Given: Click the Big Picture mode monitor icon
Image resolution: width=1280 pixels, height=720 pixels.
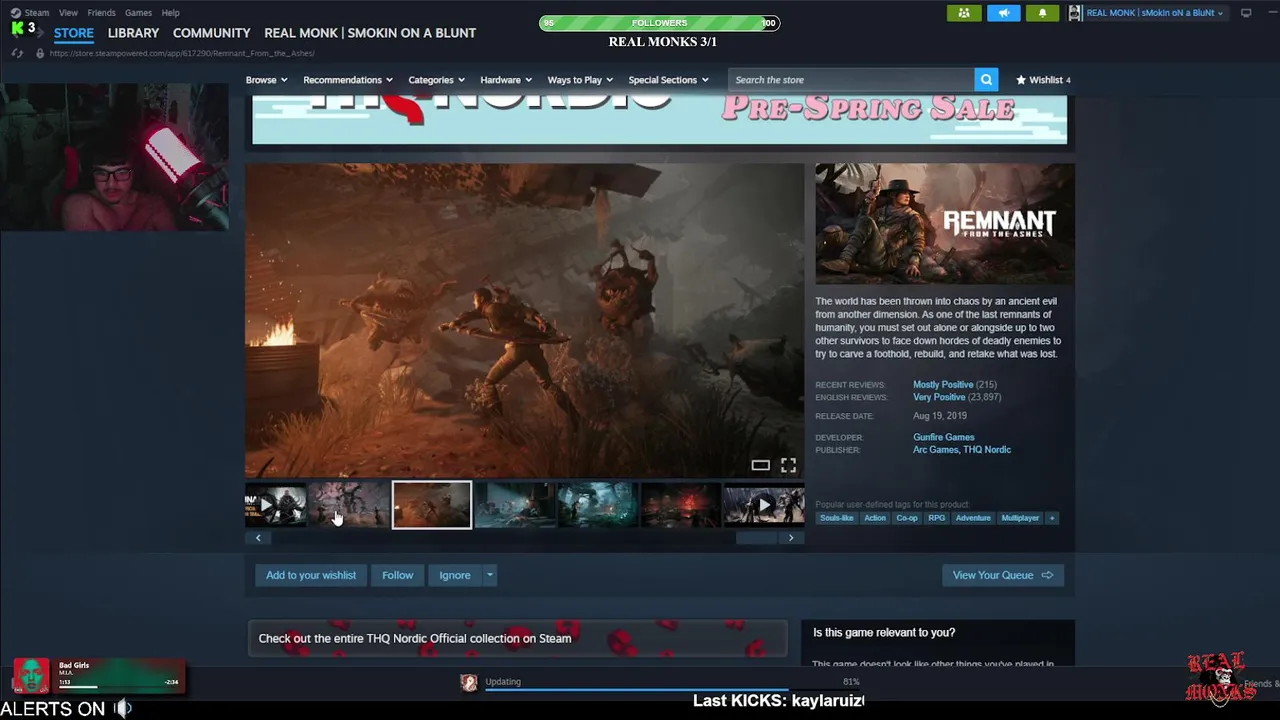Looking at the screenshot, I should pyautogui.click(x=1246, y=13).
